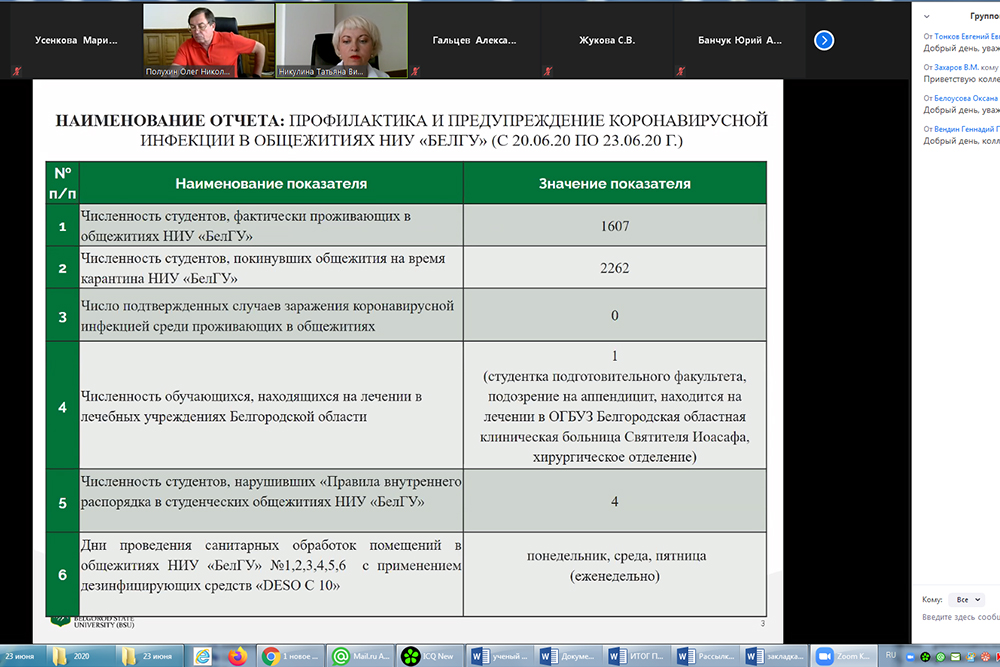Open the Mail.ru Agent taskbar item

click(362, 656)
